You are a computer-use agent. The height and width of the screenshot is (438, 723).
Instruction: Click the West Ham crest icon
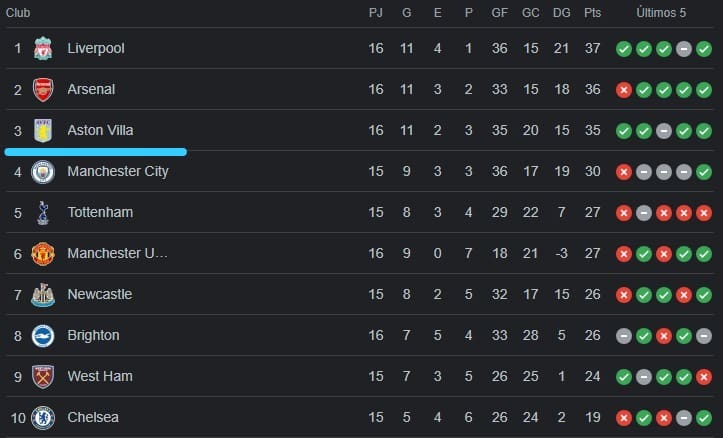[x=42, y=376]
